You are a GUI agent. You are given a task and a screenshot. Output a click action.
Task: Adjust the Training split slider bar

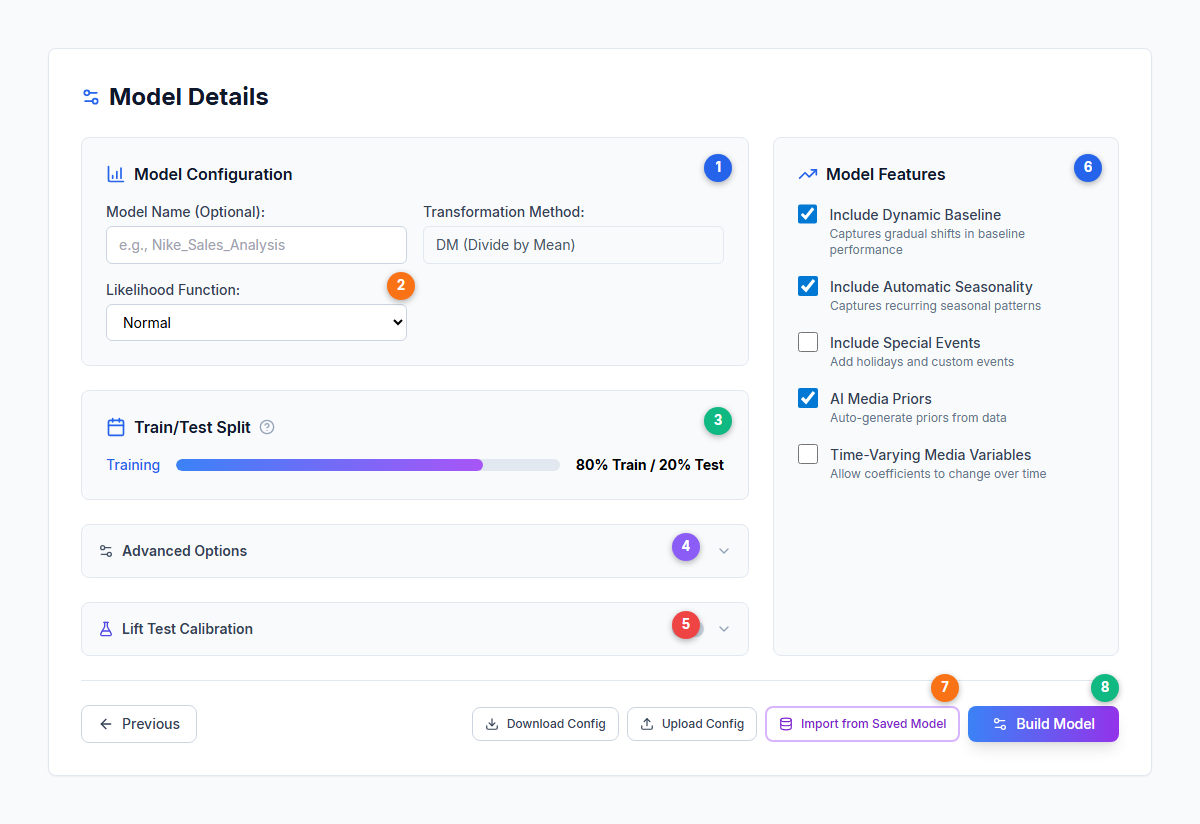[x=368, y=465]
